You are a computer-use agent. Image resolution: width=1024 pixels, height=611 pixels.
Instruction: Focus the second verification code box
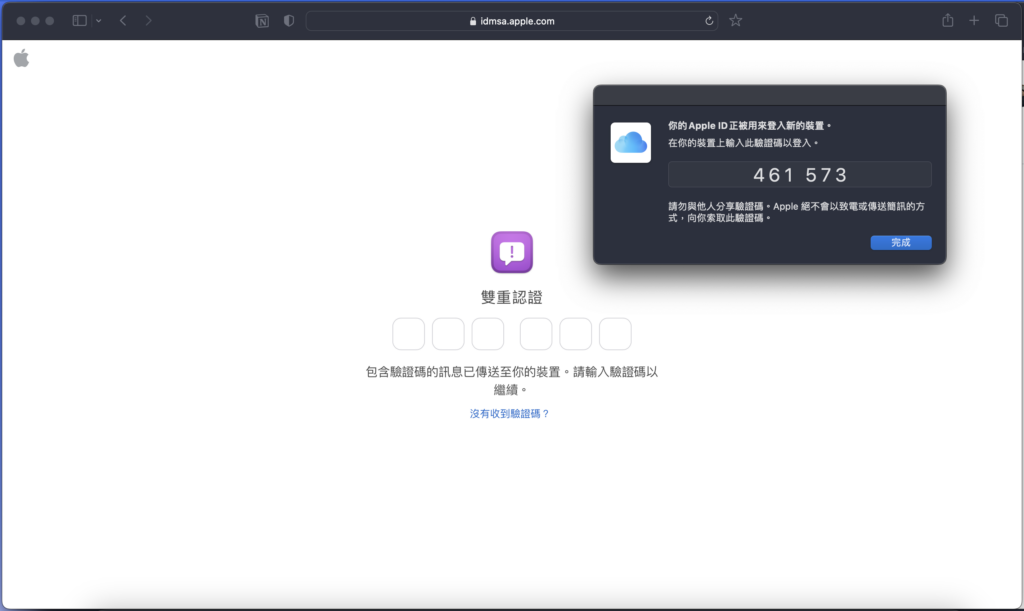coord(448,334)
